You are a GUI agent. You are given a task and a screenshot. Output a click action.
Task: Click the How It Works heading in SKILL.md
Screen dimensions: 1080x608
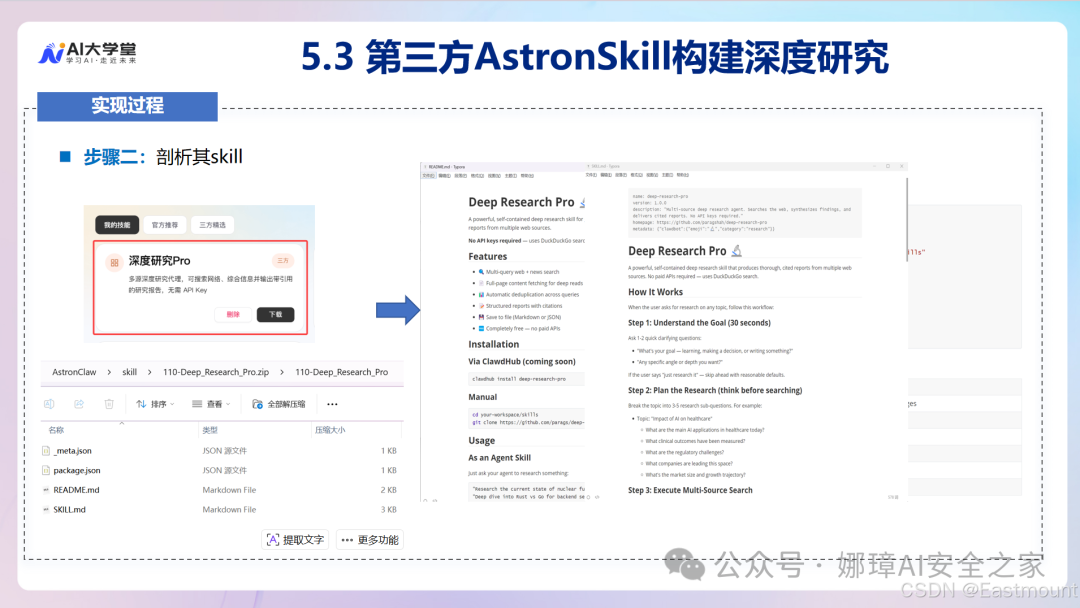(x=655, y=292)
